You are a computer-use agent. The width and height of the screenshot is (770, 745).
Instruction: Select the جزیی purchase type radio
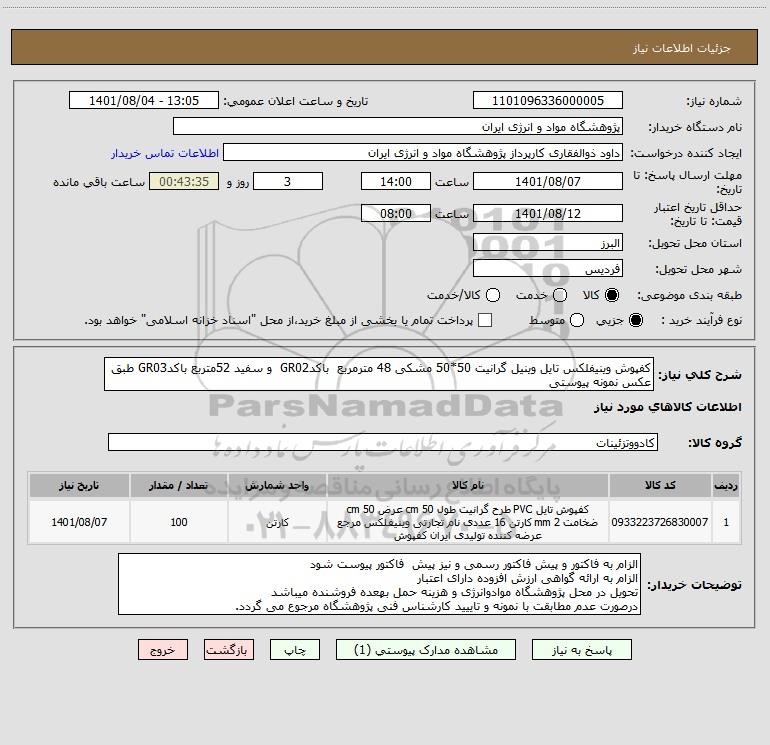click(x=635, y=320)
